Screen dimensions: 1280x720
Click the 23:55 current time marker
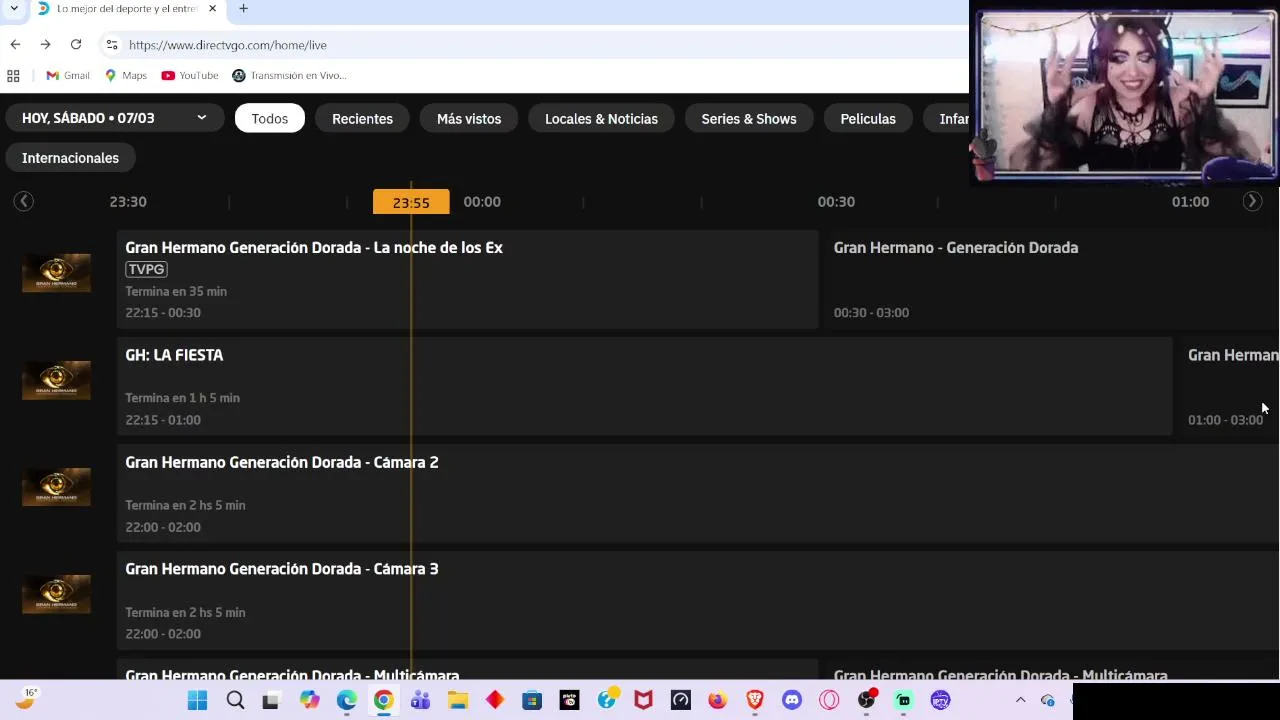pos(411,202)
